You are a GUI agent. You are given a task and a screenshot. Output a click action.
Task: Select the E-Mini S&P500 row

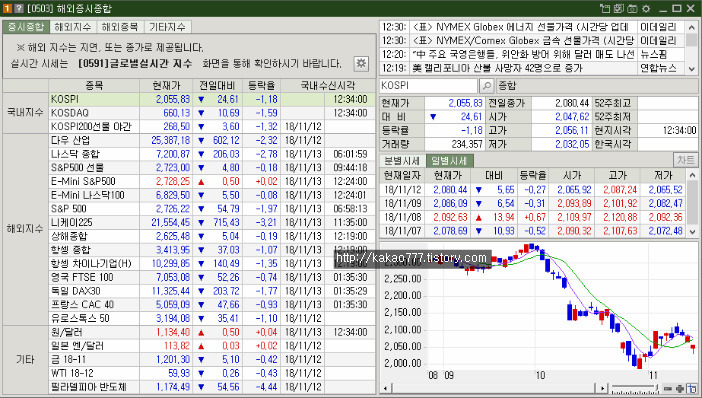coord(212,181)
